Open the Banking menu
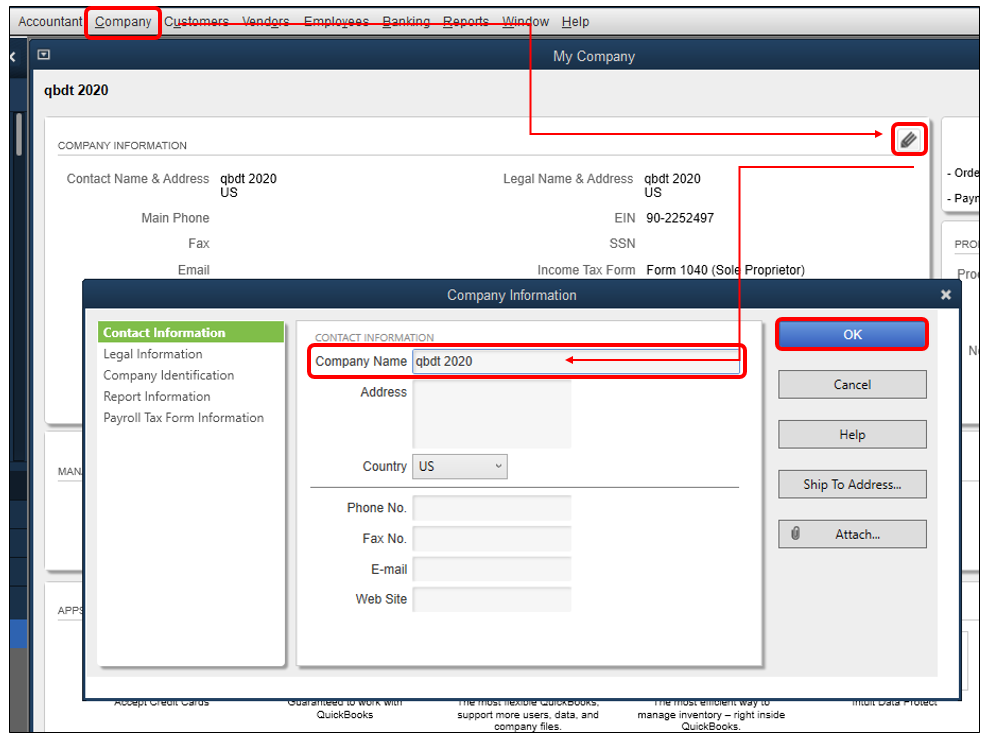The height and width of the screenshot is (738, 987). 406,21
